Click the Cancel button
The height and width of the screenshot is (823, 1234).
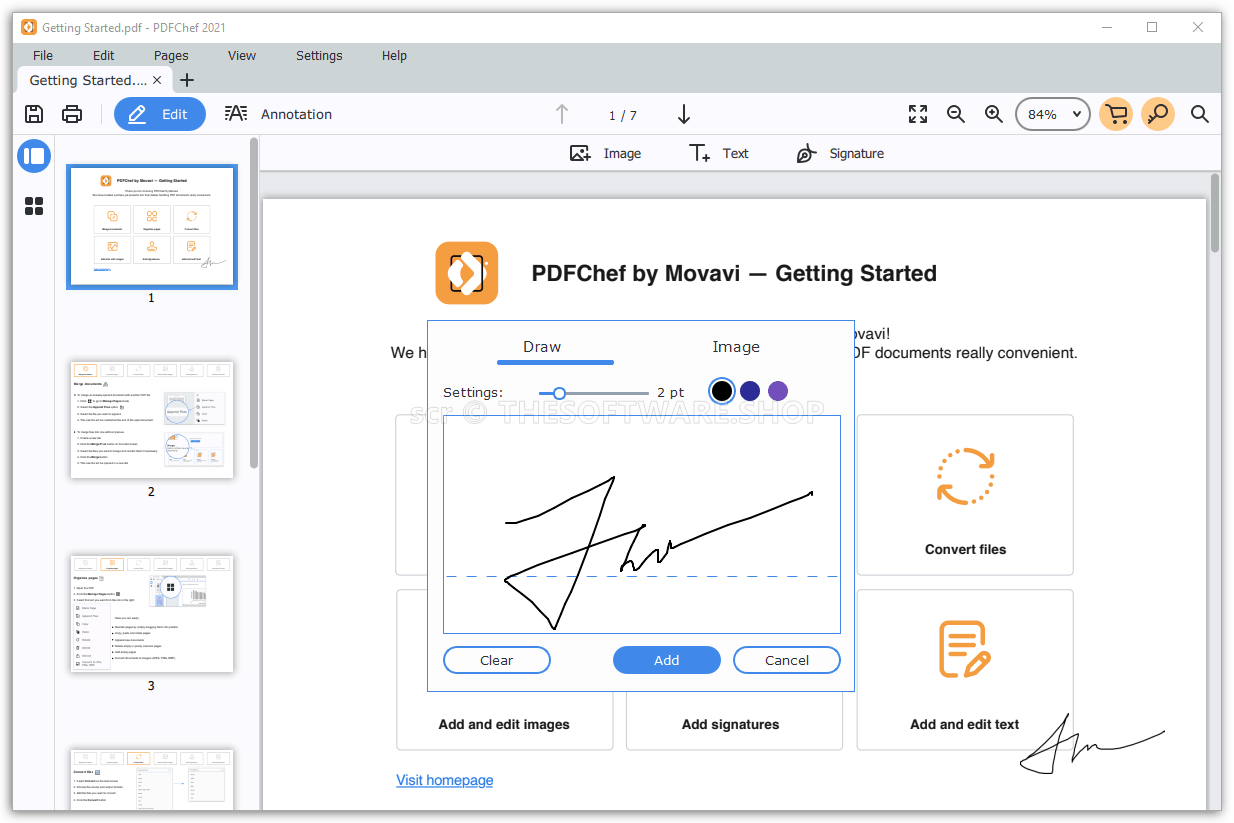coord(787,660)
